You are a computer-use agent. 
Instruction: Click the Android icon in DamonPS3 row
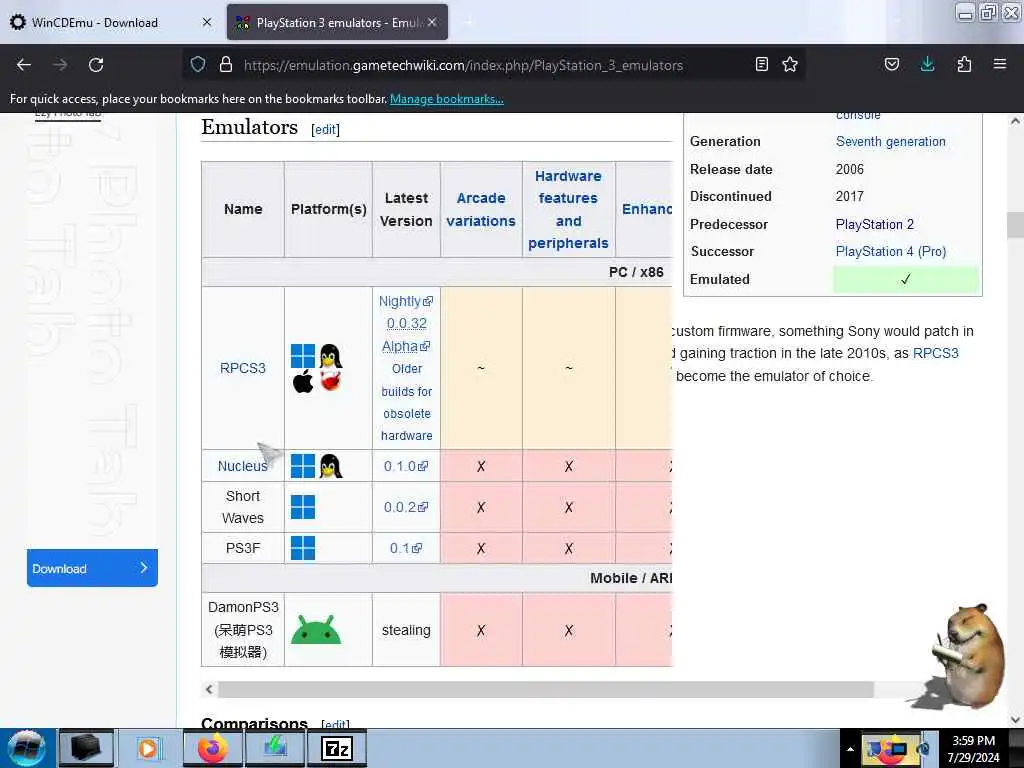316,630
